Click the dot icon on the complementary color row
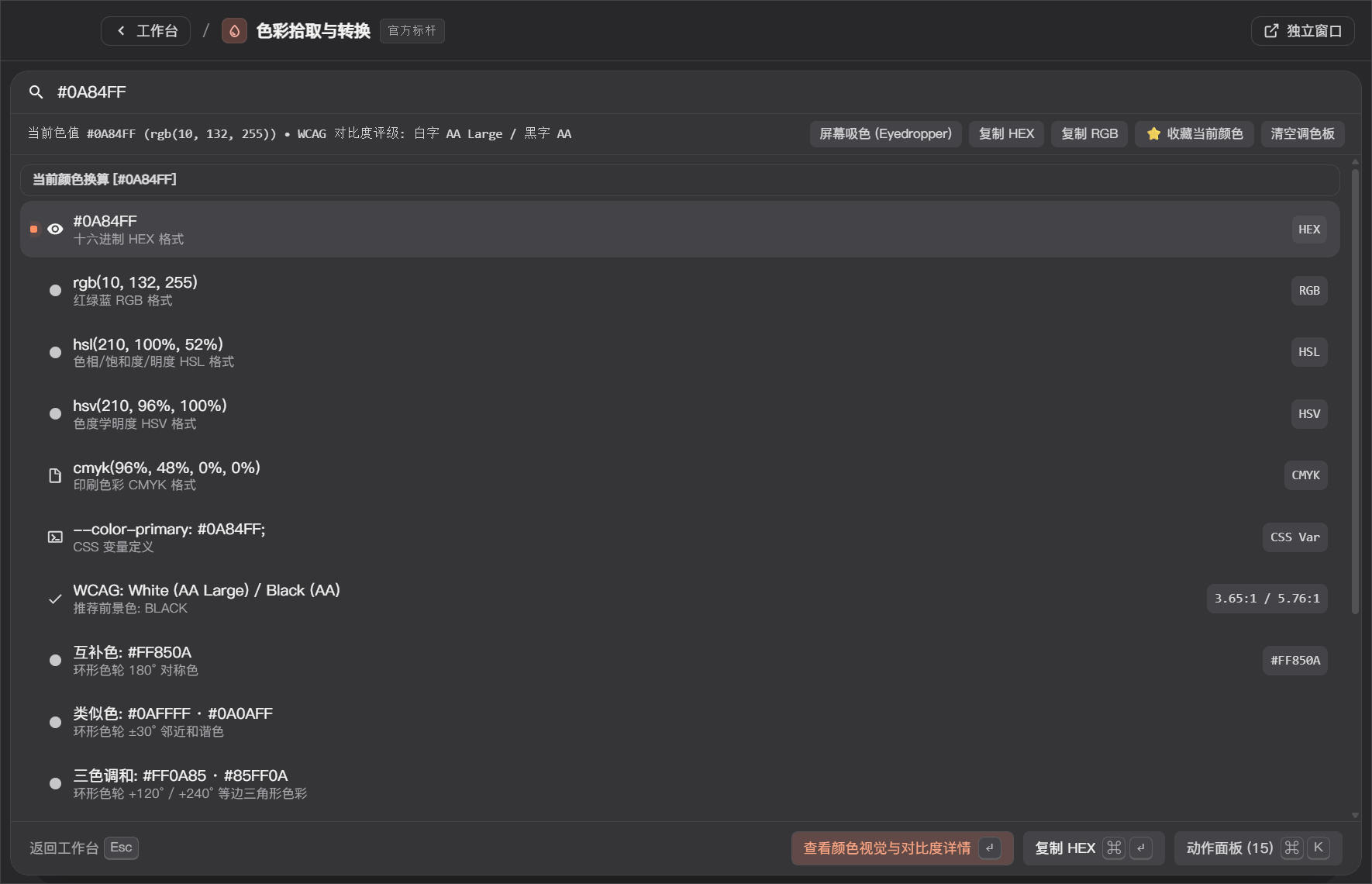The image size is (1372, 884). click(x=55, y=661)
